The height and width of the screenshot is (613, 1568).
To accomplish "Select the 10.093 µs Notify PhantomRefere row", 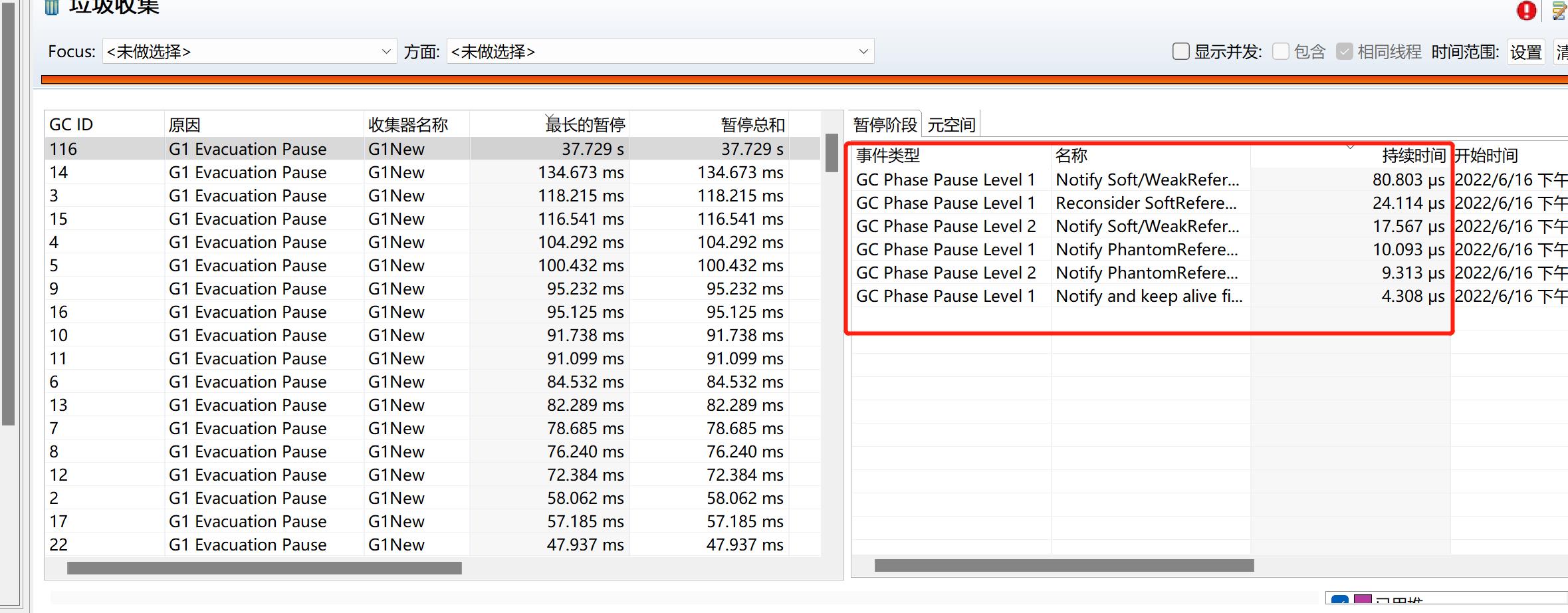I will pyautogui.click(x=1210, y=249).
